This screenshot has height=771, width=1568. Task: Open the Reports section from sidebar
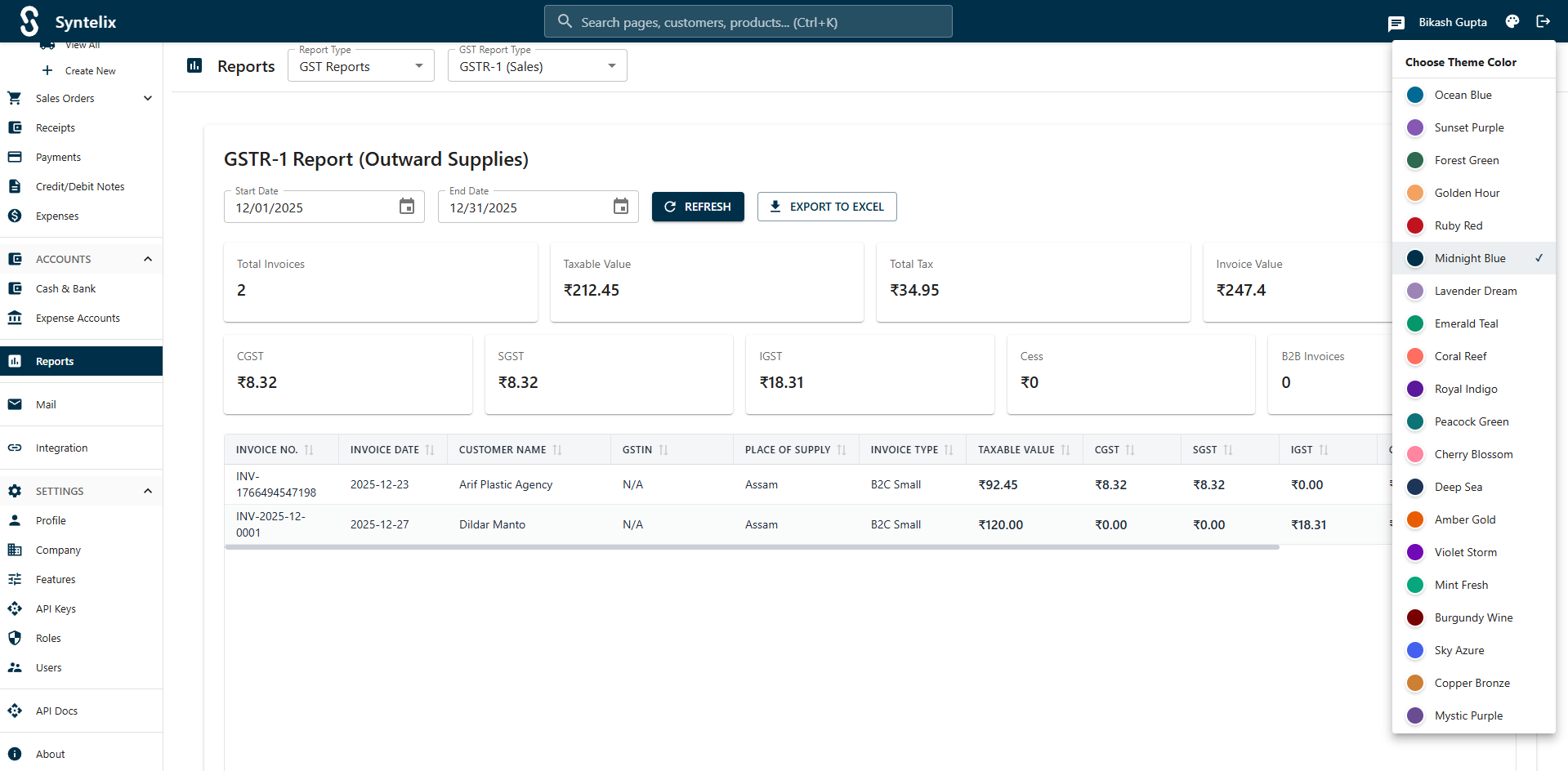click(x=54, y=361)
